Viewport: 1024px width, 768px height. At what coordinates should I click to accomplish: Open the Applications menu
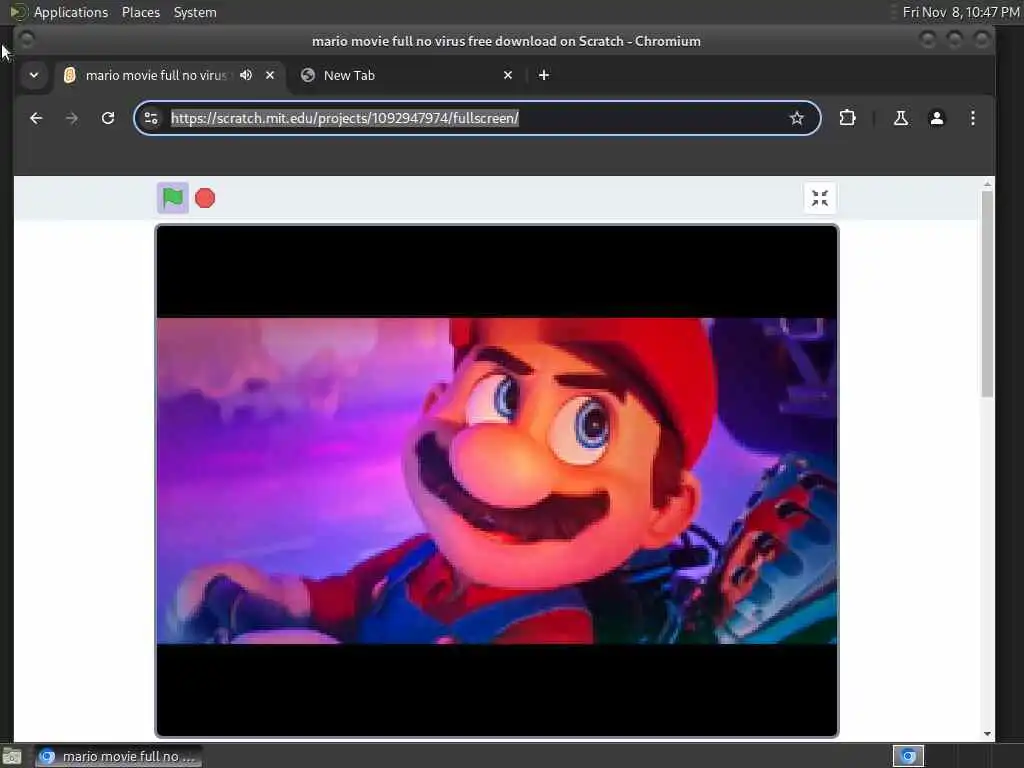[x=71, y=12]
